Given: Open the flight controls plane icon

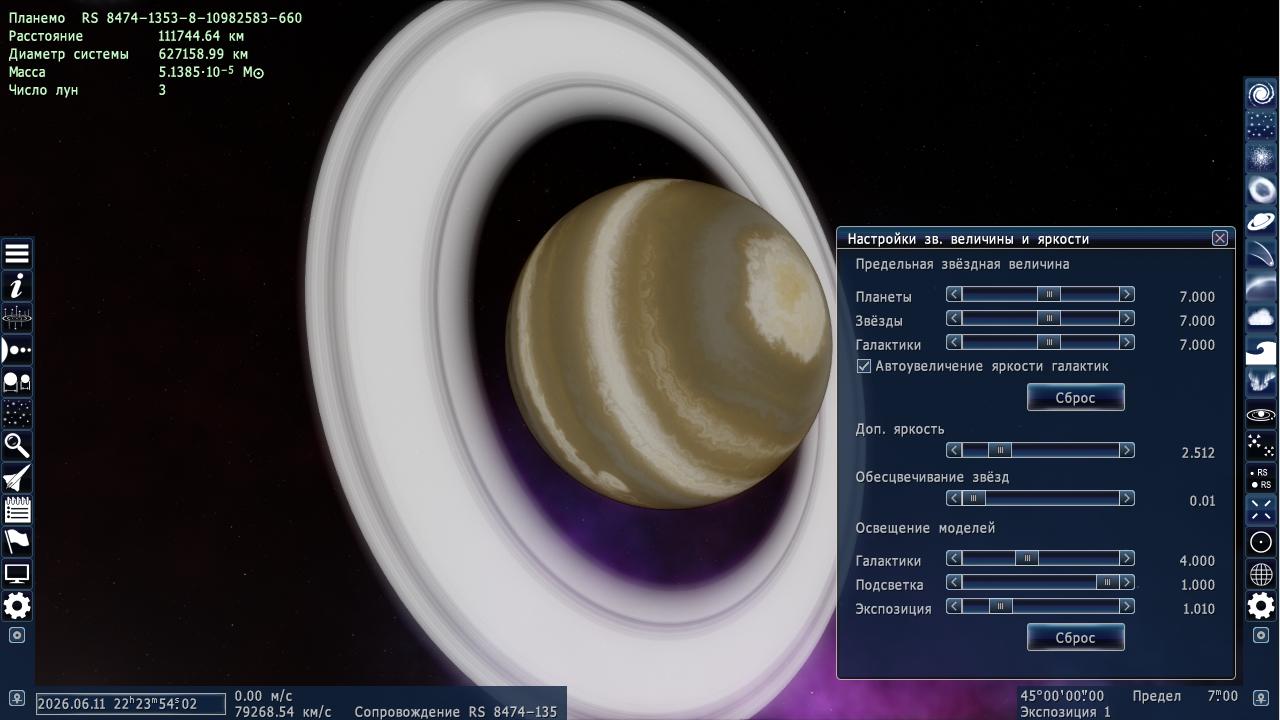Looking at the screenshot, I should pyautogui.click(x=17, y=478).
